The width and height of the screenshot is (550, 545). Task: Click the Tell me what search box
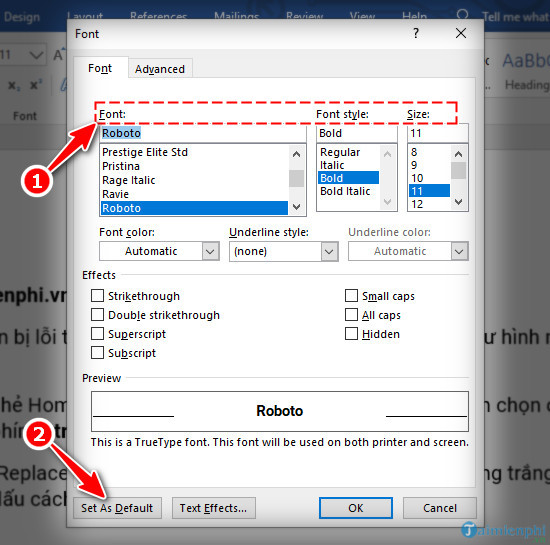pyautogui.click(x=515, y=17)
